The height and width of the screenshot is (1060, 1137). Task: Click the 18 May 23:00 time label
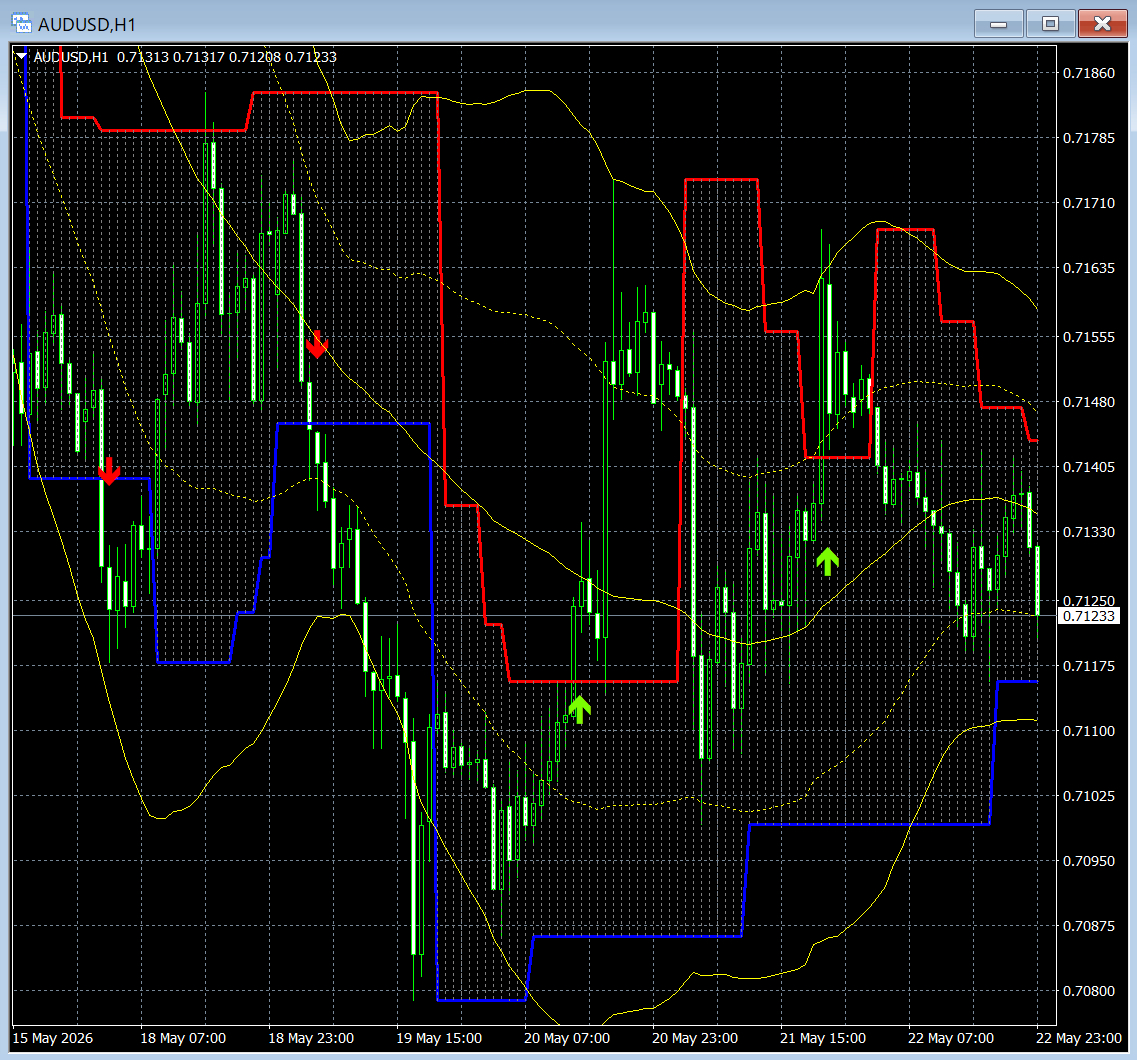(311, 1038)
